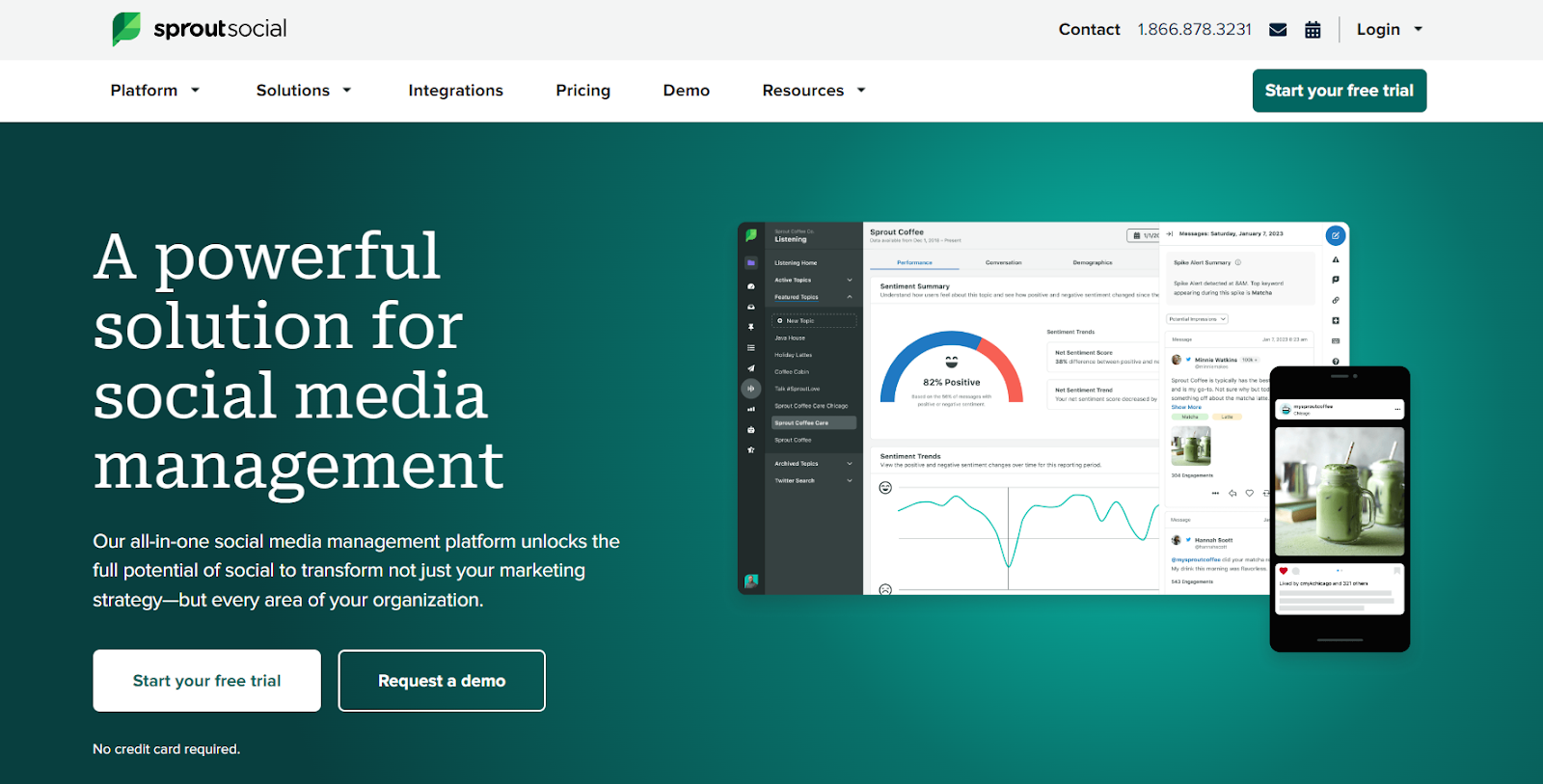Click the star reviews icon in sidebar
The image size is (1543, 784).
751,449
